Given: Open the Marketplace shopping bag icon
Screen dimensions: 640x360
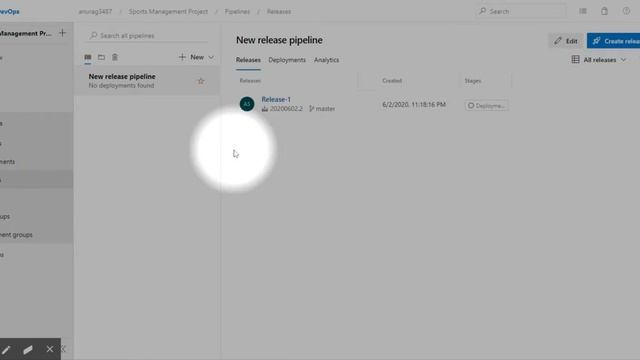Looking at the screenshot, I should click(x=604, y=11).
